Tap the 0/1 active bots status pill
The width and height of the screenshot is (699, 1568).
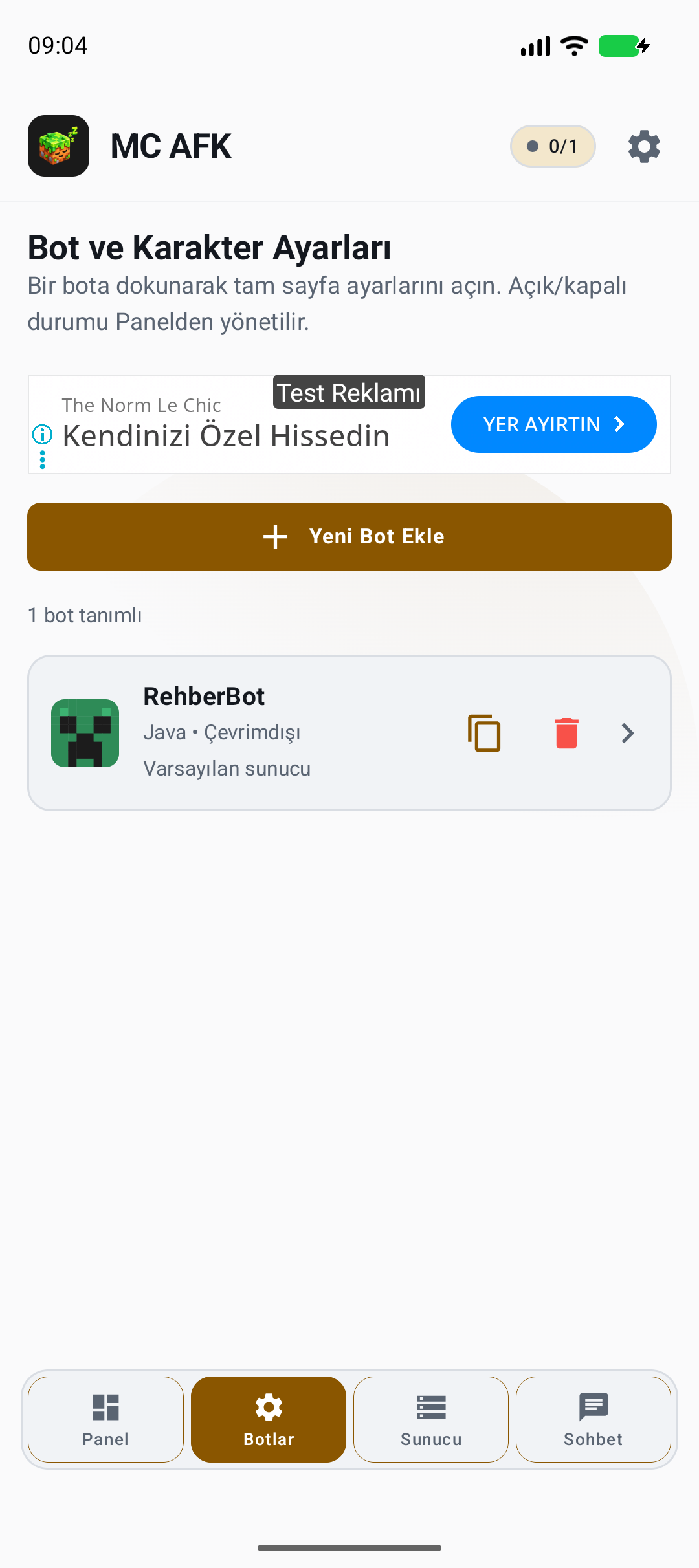(553, 146)
